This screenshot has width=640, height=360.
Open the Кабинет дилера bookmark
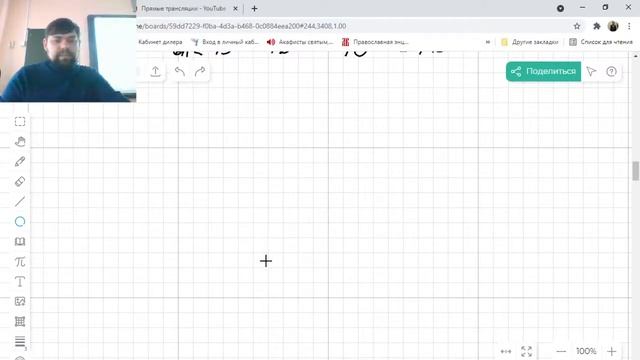pyautogui.click(x=160, y=42)
